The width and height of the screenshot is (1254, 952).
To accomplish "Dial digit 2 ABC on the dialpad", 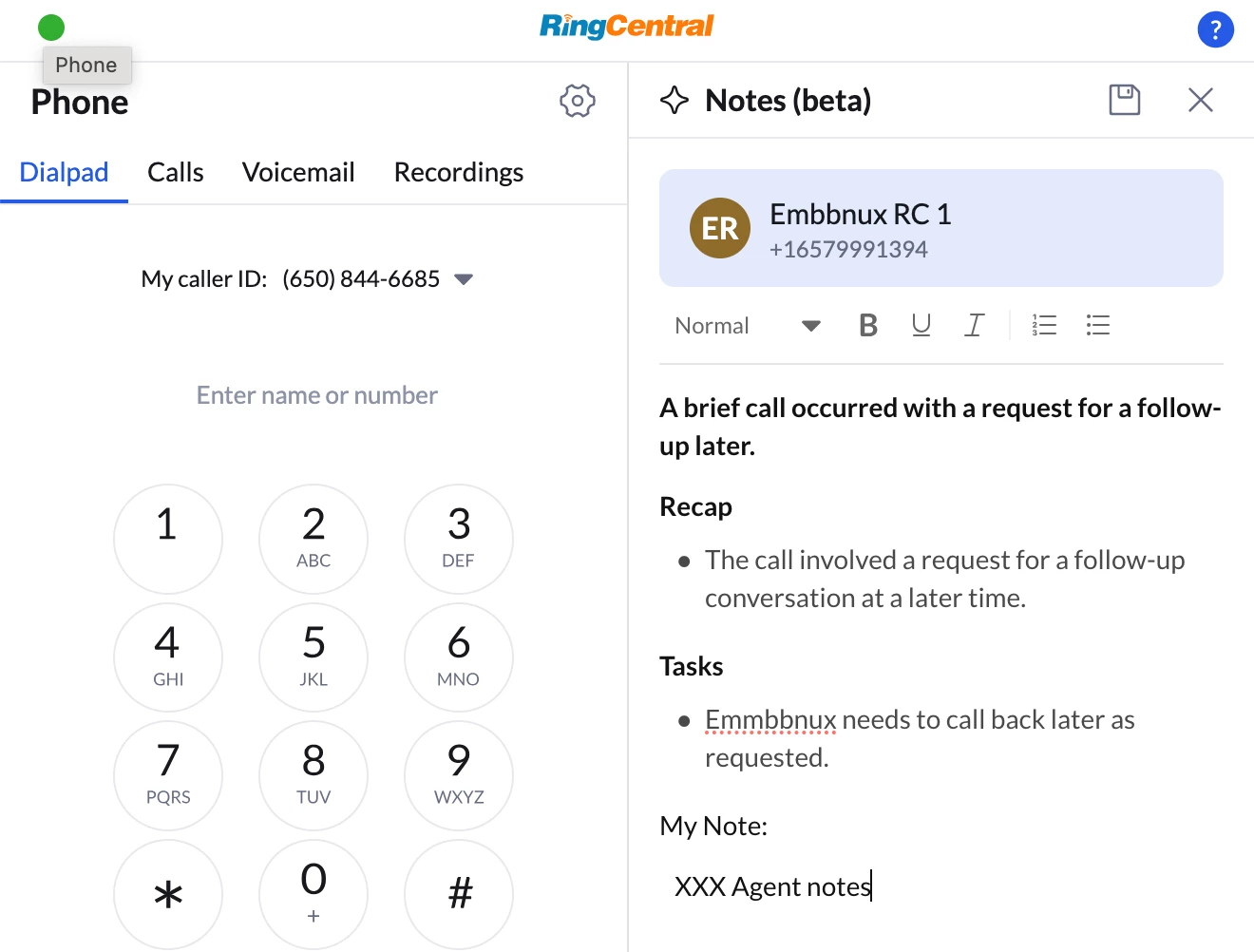I will (313, 539).
